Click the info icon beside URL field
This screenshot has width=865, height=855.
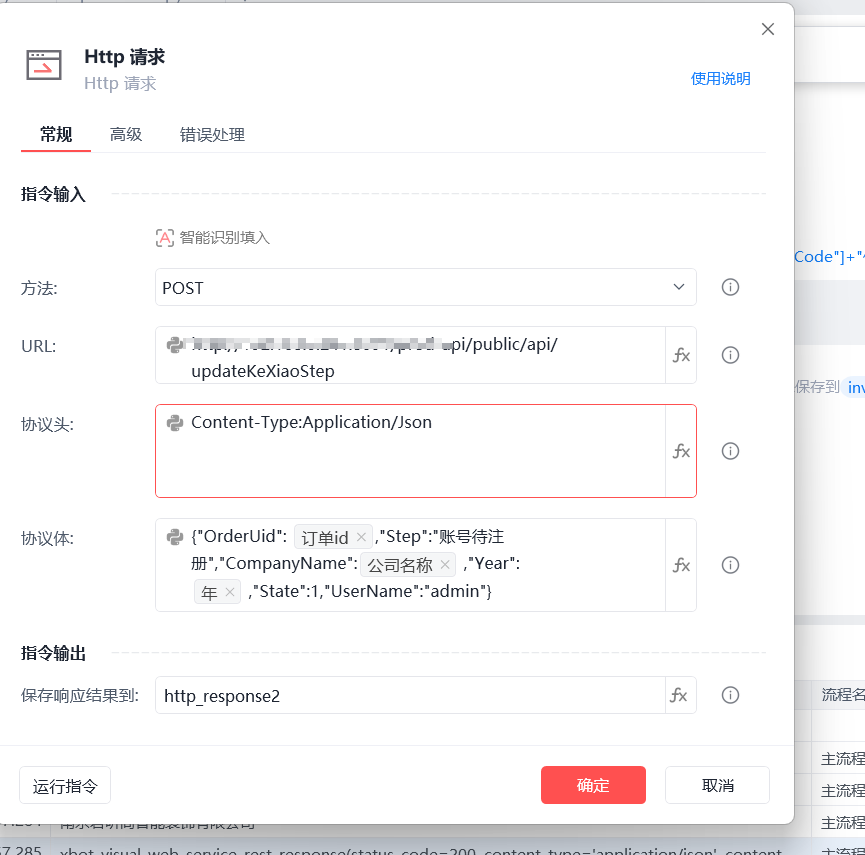(x=730, y=355)
